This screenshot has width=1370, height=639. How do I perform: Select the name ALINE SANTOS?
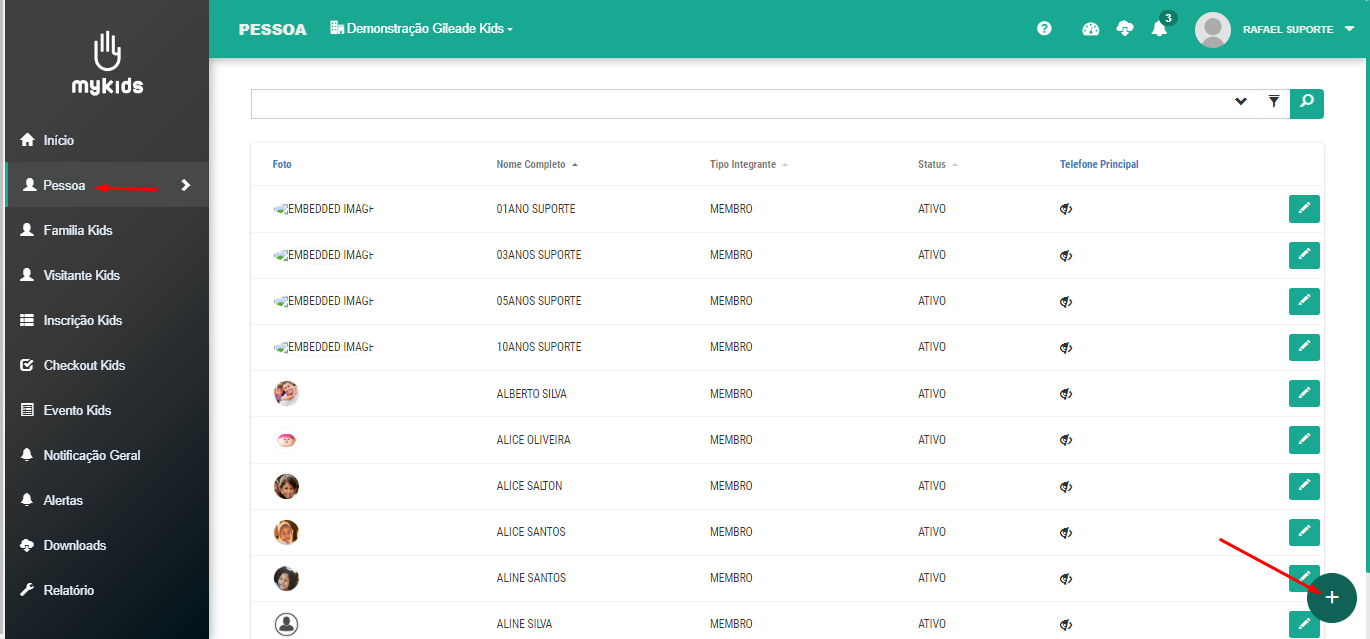pyautogui.click(x=531, y=578)
